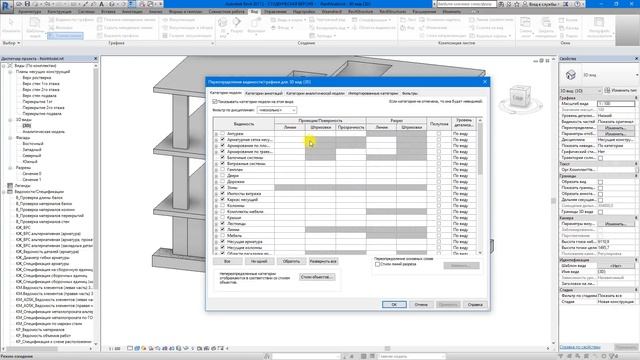
Task: Click Видимость/графика ribbon icon
Action: [x=51, y=20]
